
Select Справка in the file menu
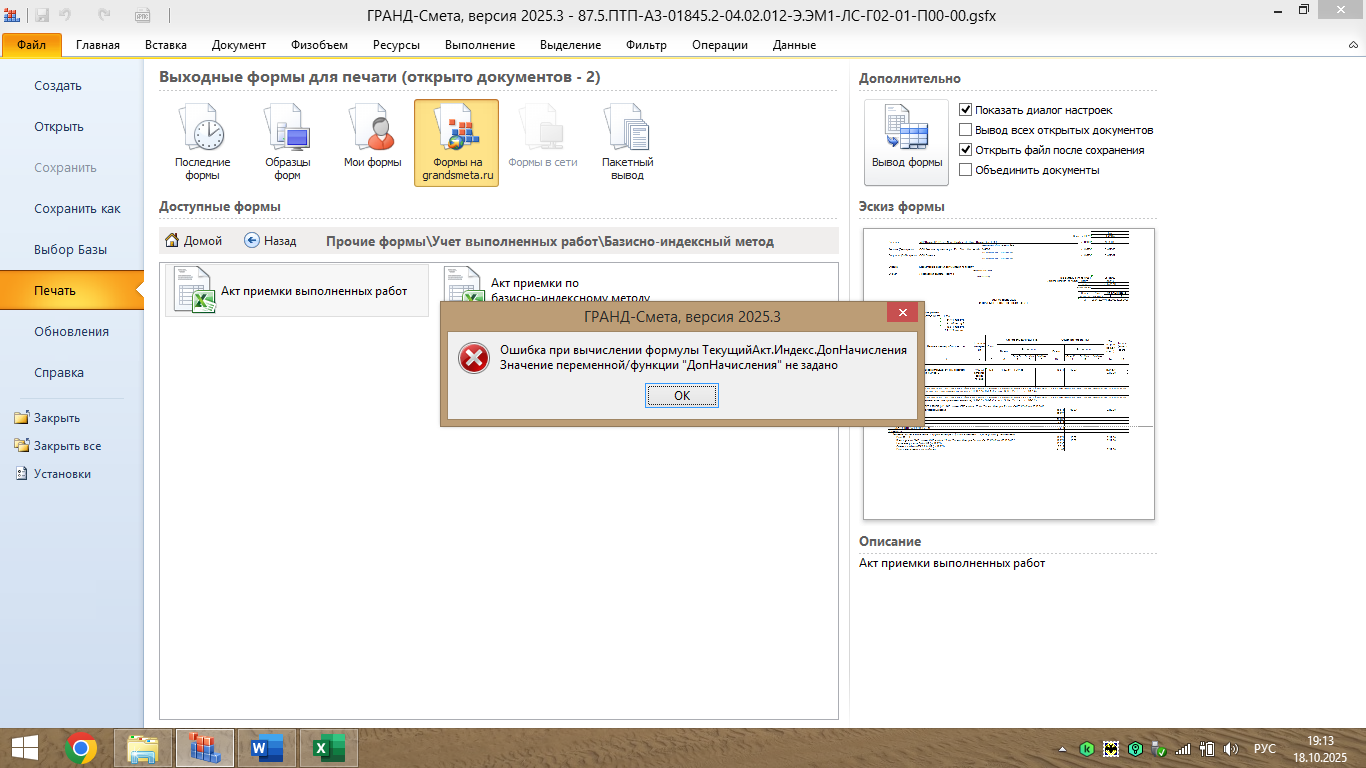point(72,373)
